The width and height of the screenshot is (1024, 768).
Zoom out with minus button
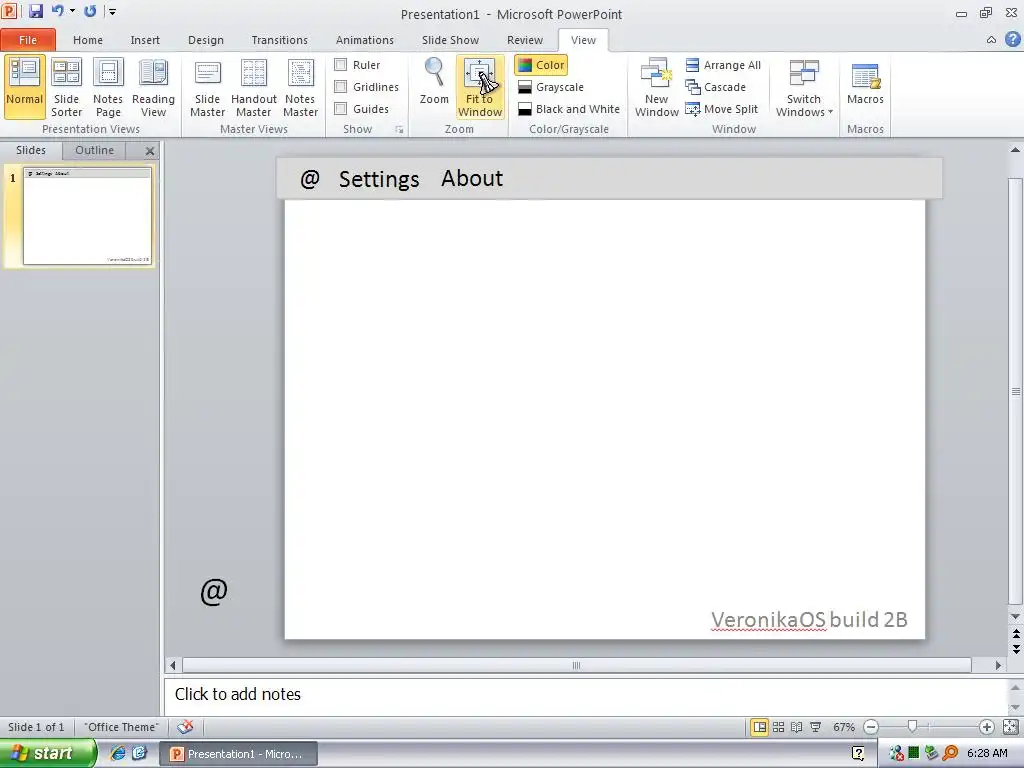871,727
